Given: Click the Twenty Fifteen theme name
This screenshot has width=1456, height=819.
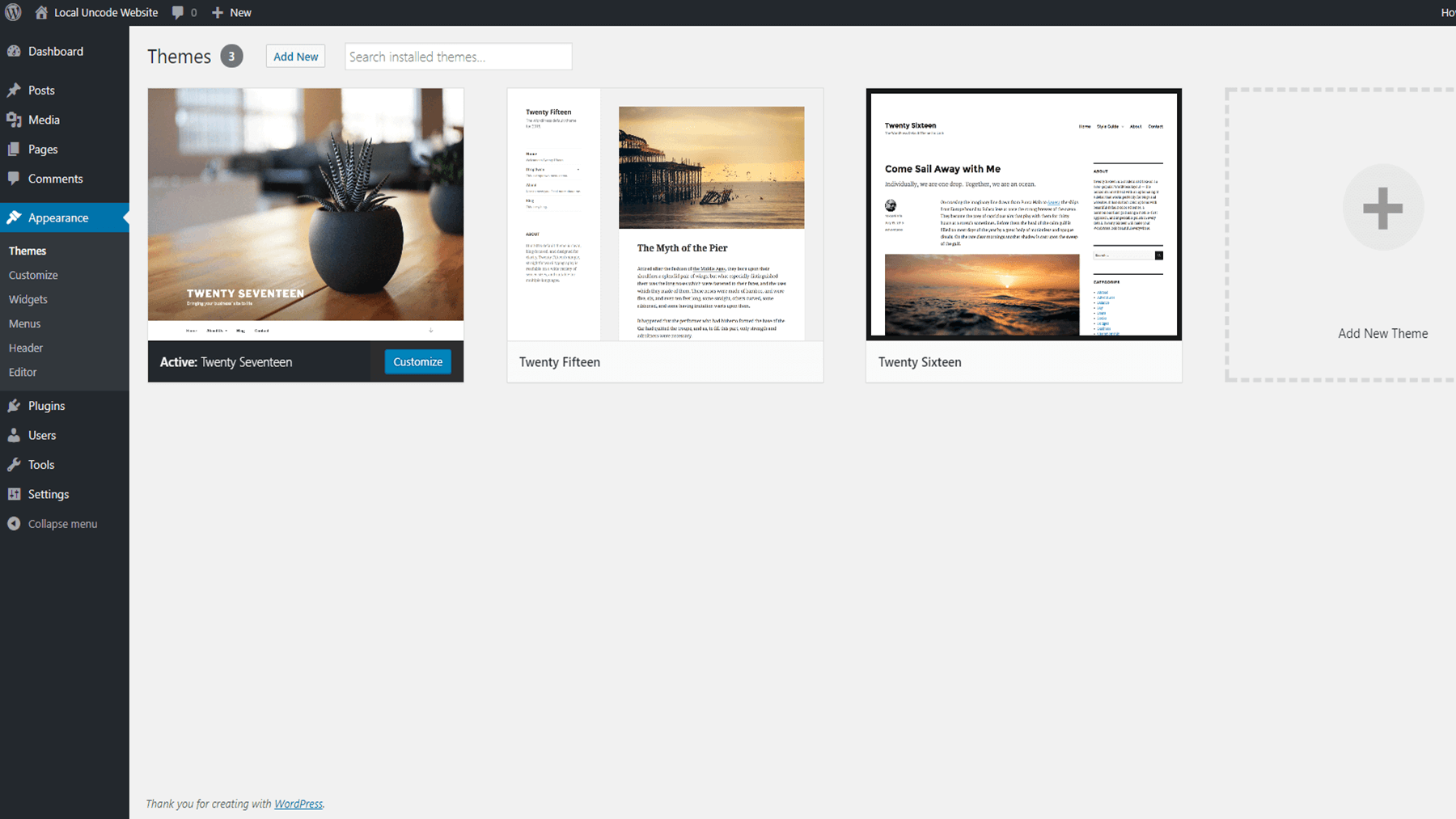Looking at the screenshot, I should tap(560, 362).
